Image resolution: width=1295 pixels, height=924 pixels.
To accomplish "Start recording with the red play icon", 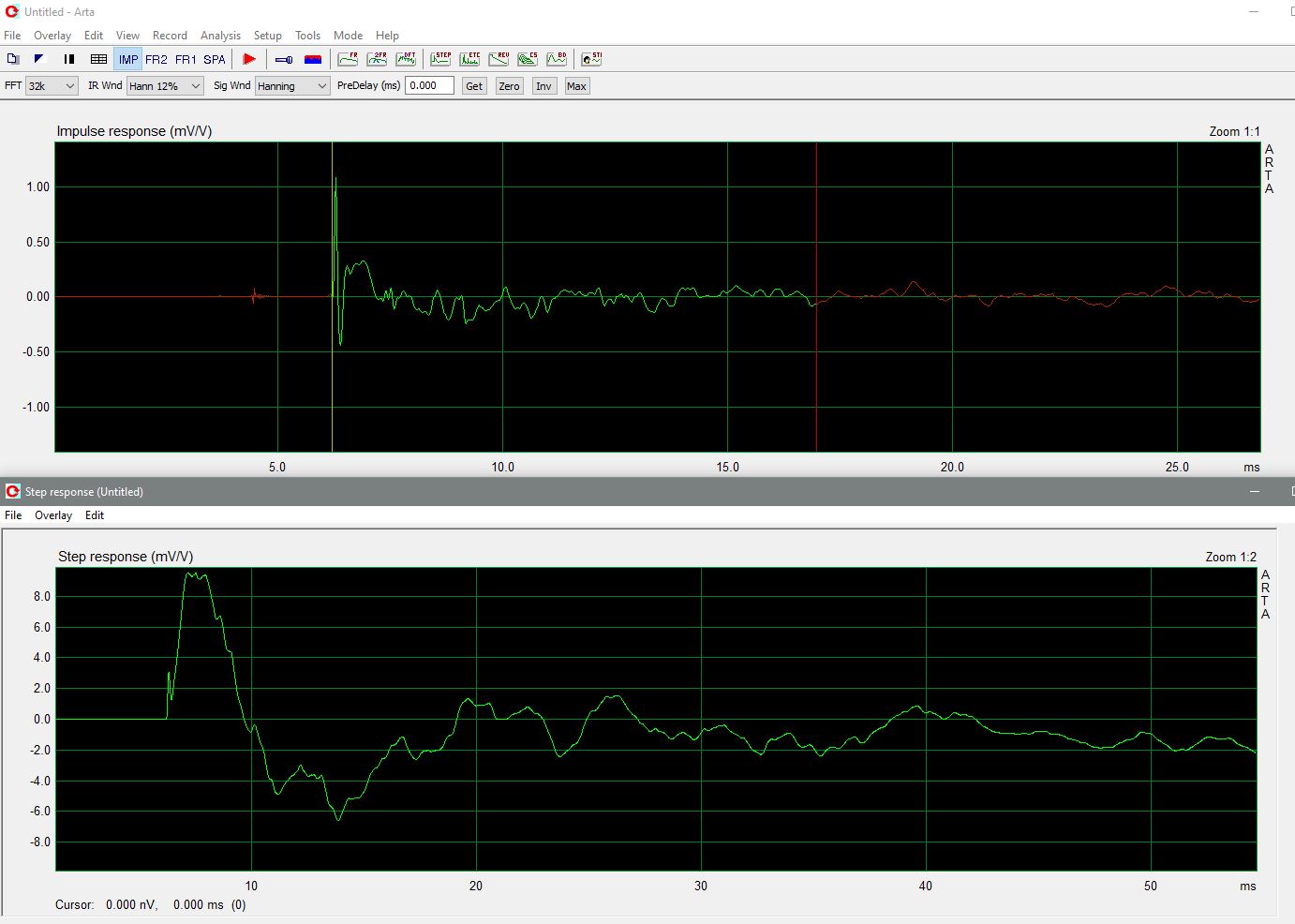I will [249, 59].
